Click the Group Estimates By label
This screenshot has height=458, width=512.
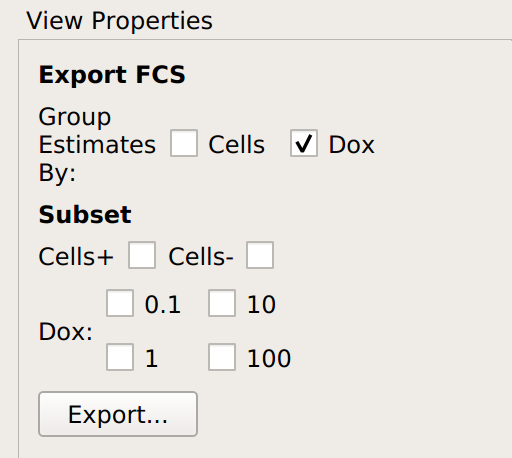pos(97,145)
